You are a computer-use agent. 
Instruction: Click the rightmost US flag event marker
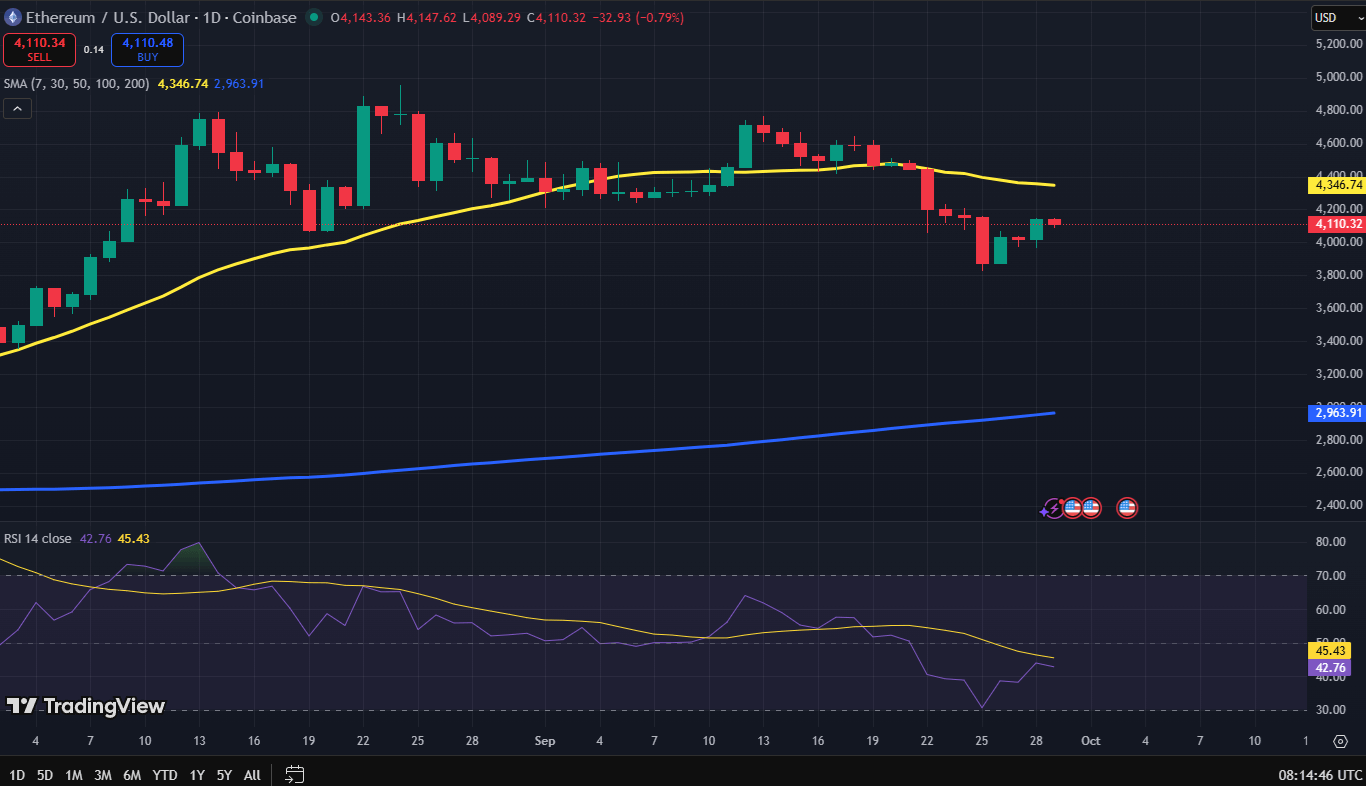[1127, 508]
